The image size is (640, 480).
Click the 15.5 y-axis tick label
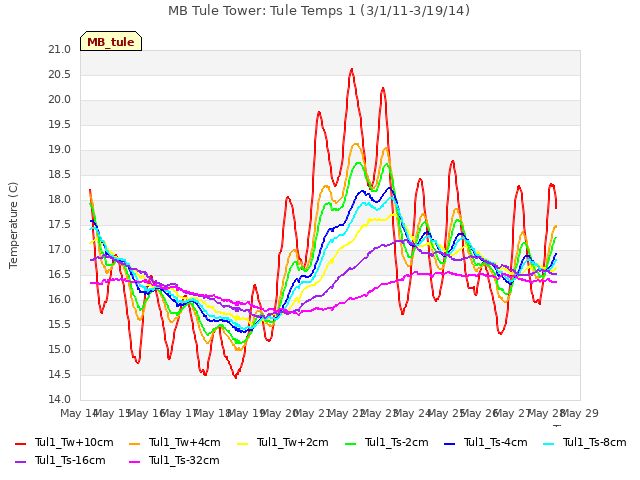[x=60, y=324]
